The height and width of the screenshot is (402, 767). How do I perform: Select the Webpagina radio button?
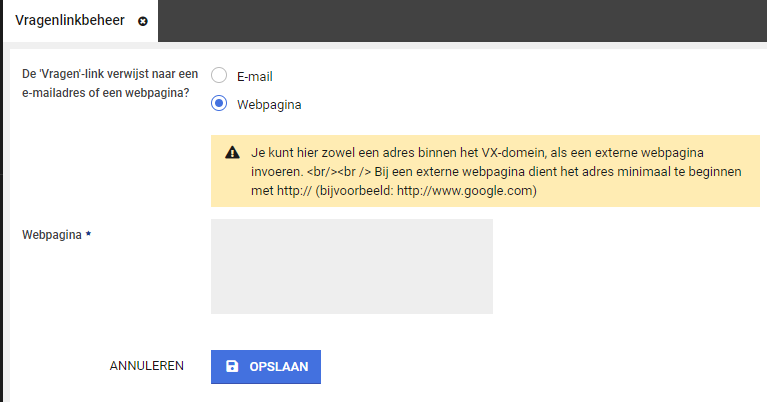point(220,103)
